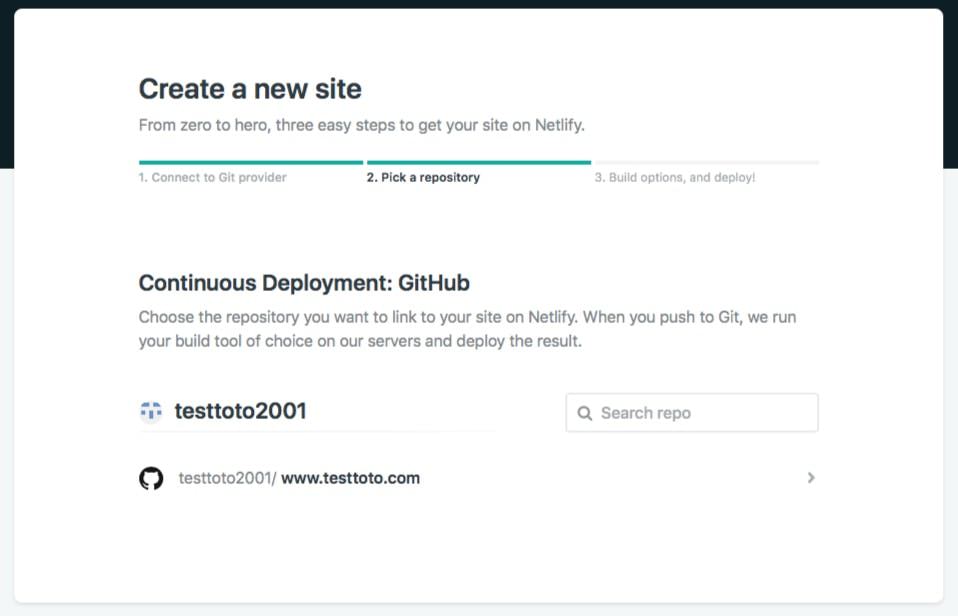Select step 2. Pick a repository

[423, 177]
